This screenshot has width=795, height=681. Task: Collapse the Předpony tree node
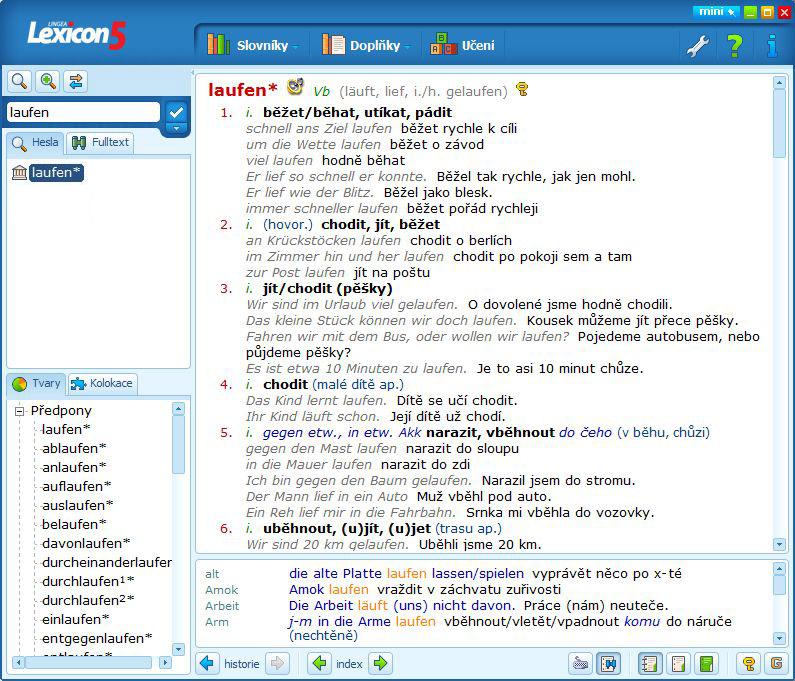click(19, 411)
